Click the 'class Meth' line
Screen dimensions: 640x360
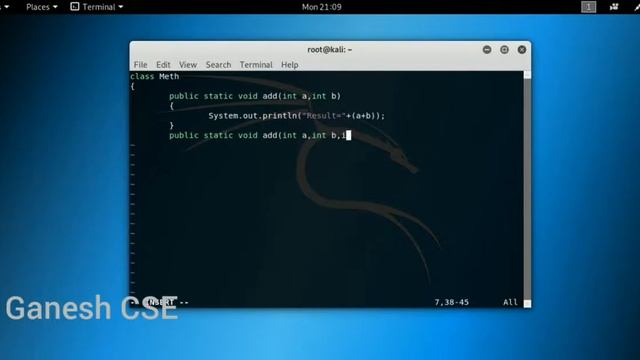click(x=155, y=76)
